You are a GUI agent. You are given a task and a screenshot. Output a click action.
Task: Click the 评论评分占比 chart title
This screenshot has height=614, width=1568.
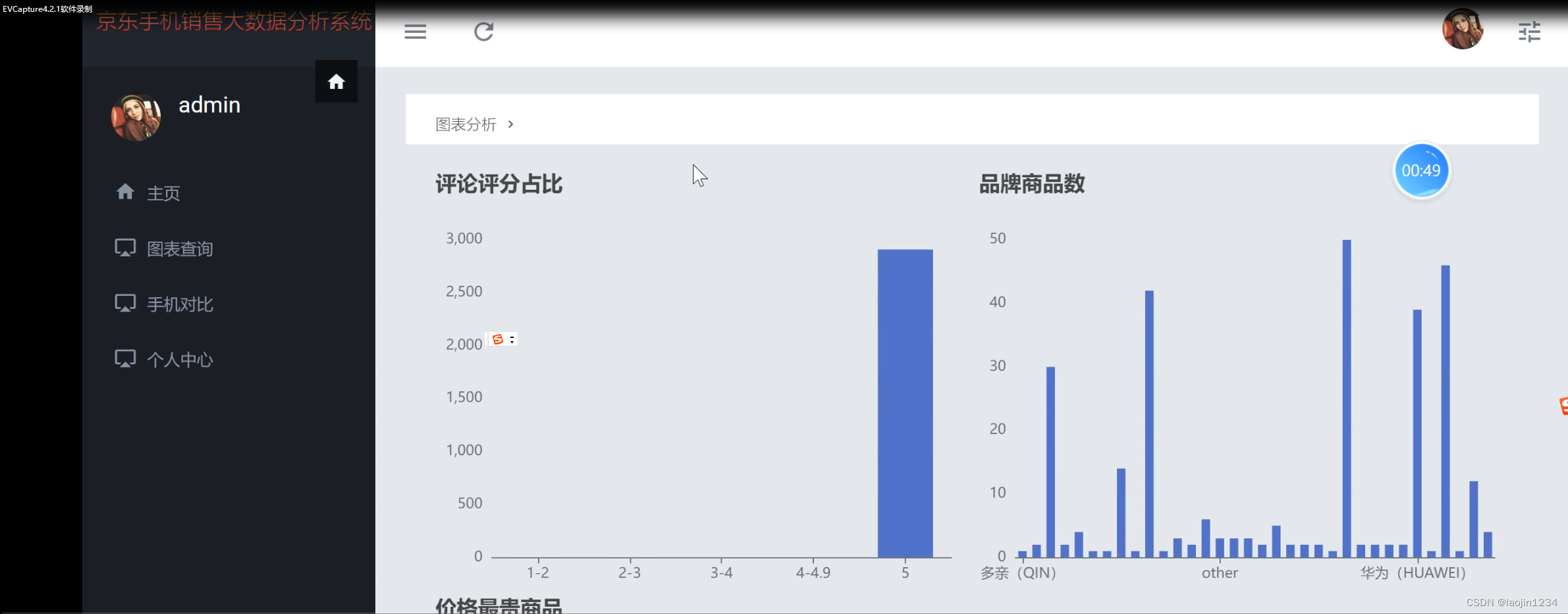(499, 184)
